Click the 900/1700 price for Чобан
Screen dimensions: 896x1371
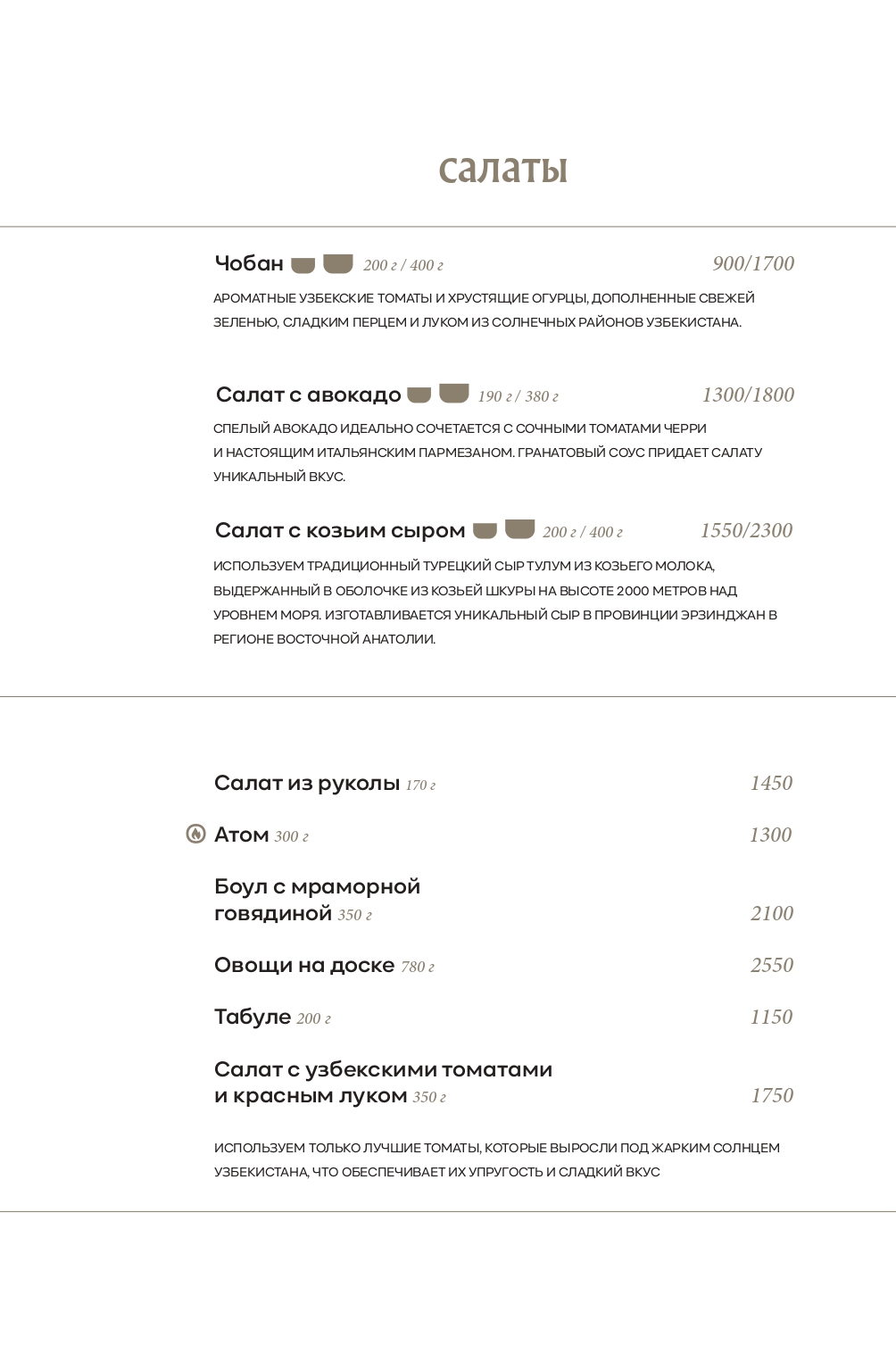point(753,263)
